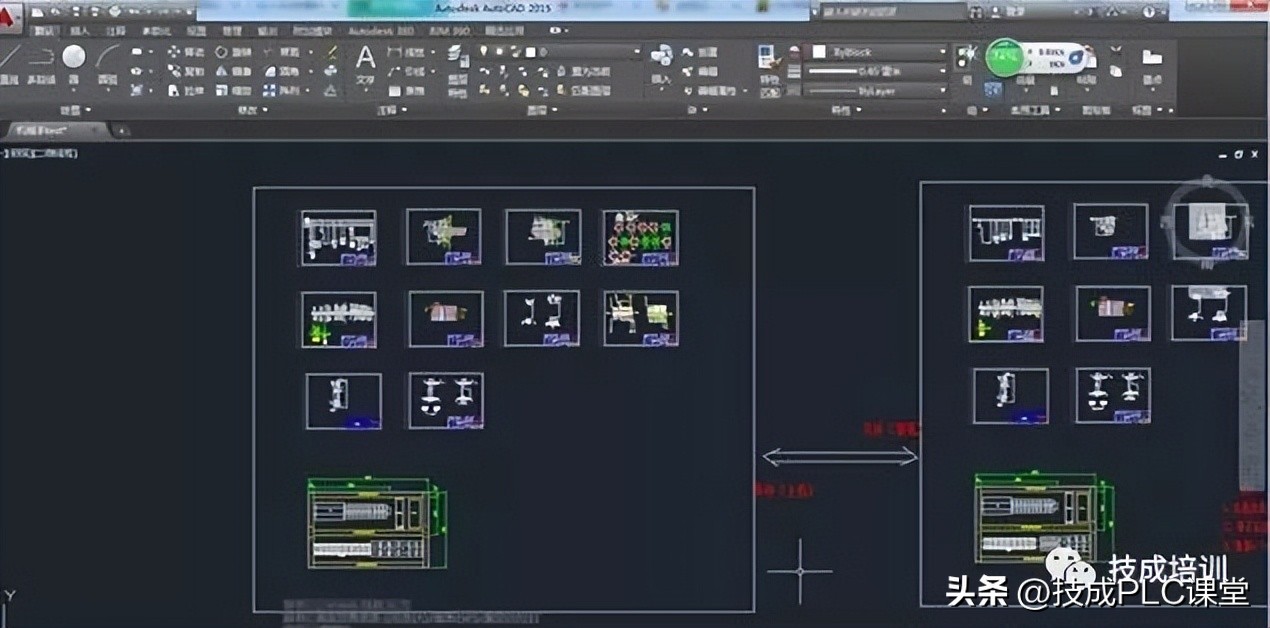
Task: Click the ByBlock color swatch in Properties panel
Action: tap(817, 51)
